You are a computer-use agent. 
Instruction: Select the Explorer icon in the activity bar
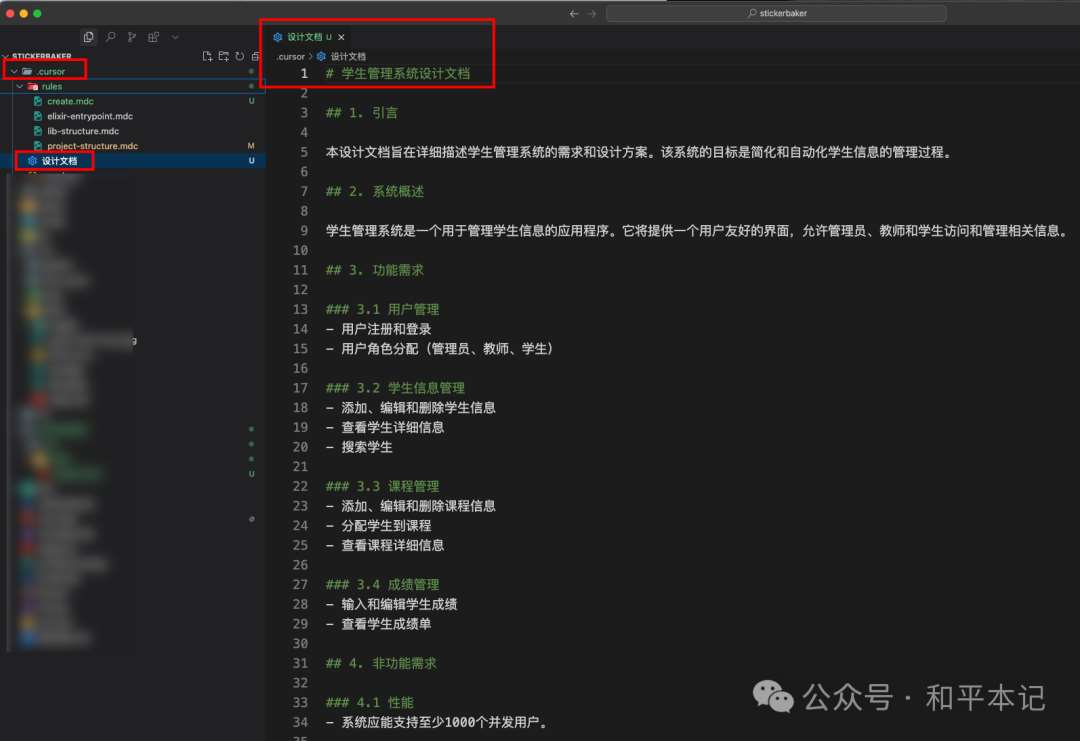(x=88, y=36)
